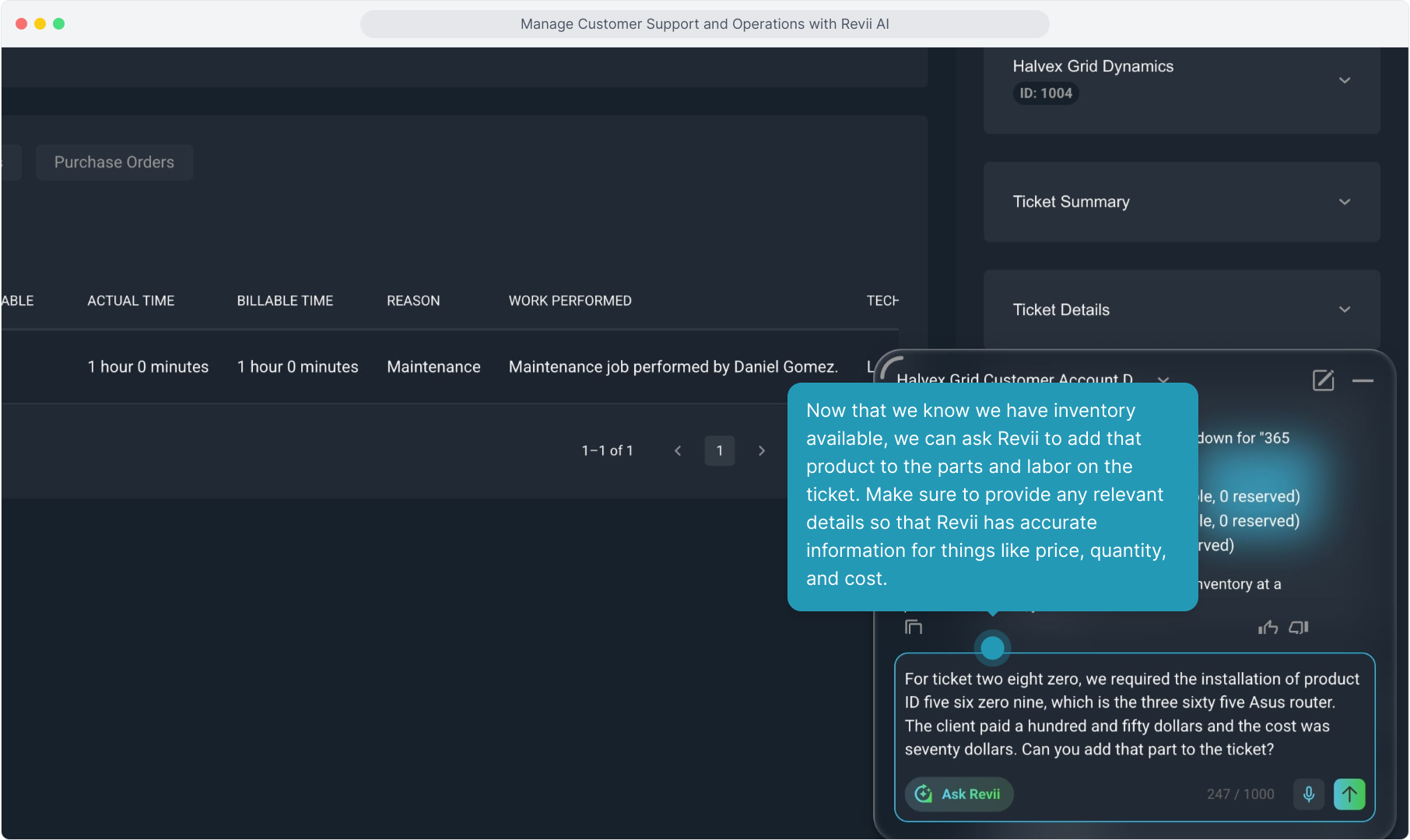Click the thumbs up feedback icon
Screen dimensions: 1410x840
click(x=1268, y=628)
